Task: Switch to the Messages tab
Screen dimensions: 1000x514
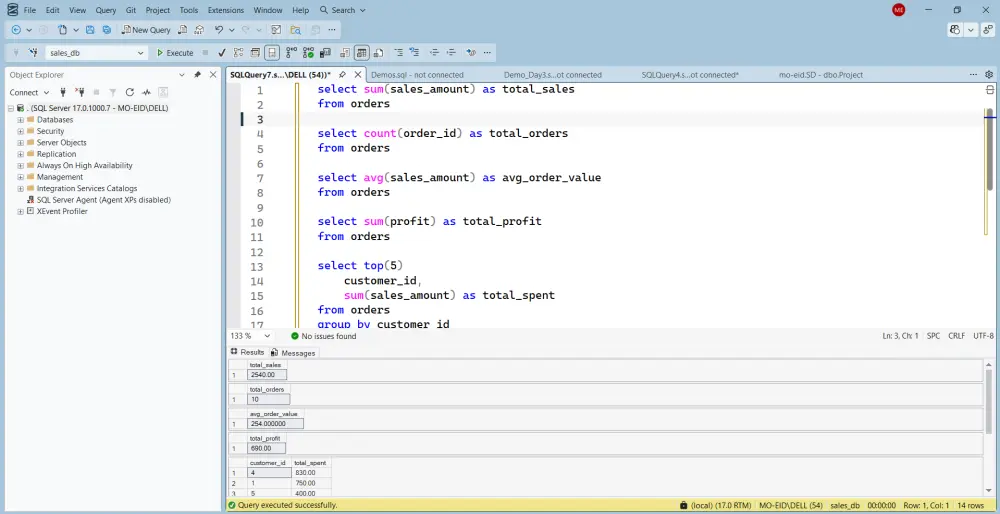Action: tap(293, 353)
